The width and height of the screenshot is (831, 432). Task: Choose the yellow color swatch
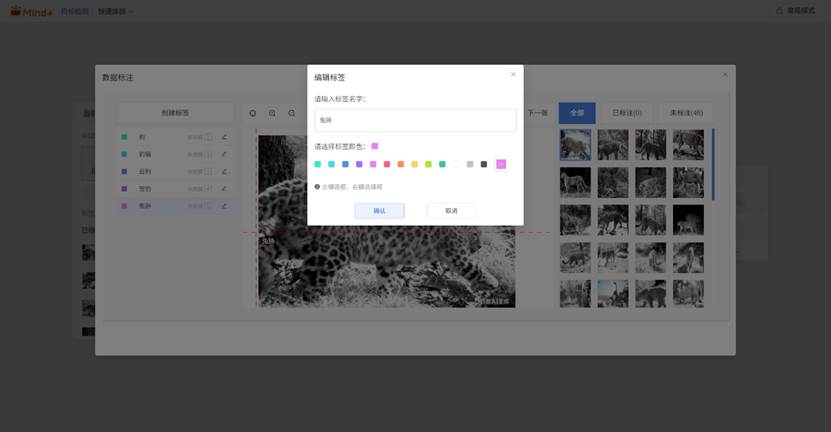click(414, 164)
